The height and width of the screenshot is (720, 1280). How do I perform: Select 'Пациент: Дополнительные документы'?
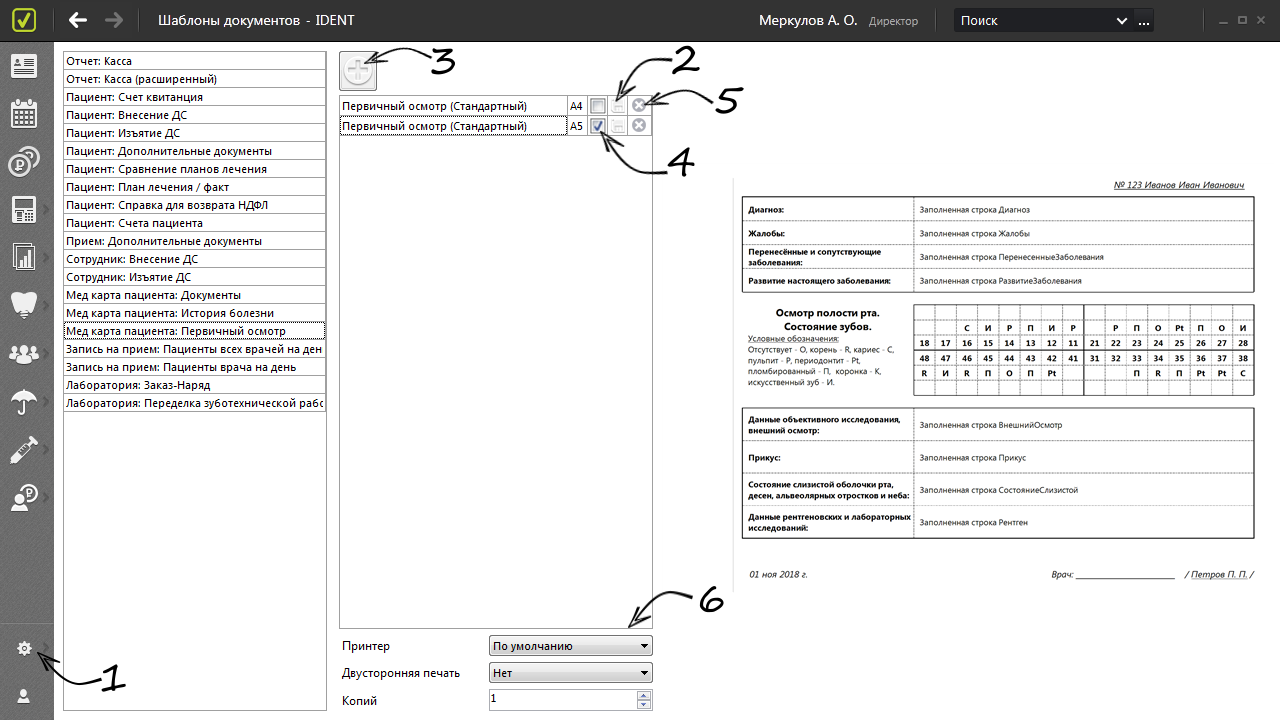195,151
